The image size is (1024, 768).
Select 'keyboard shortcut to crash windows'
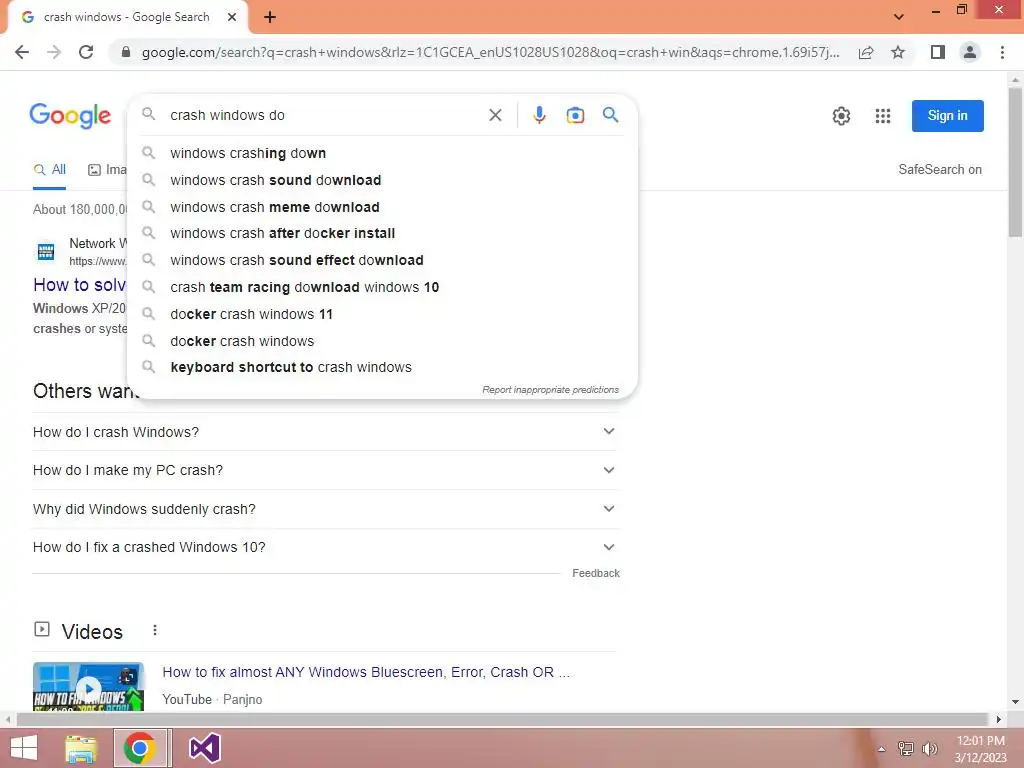382,367
